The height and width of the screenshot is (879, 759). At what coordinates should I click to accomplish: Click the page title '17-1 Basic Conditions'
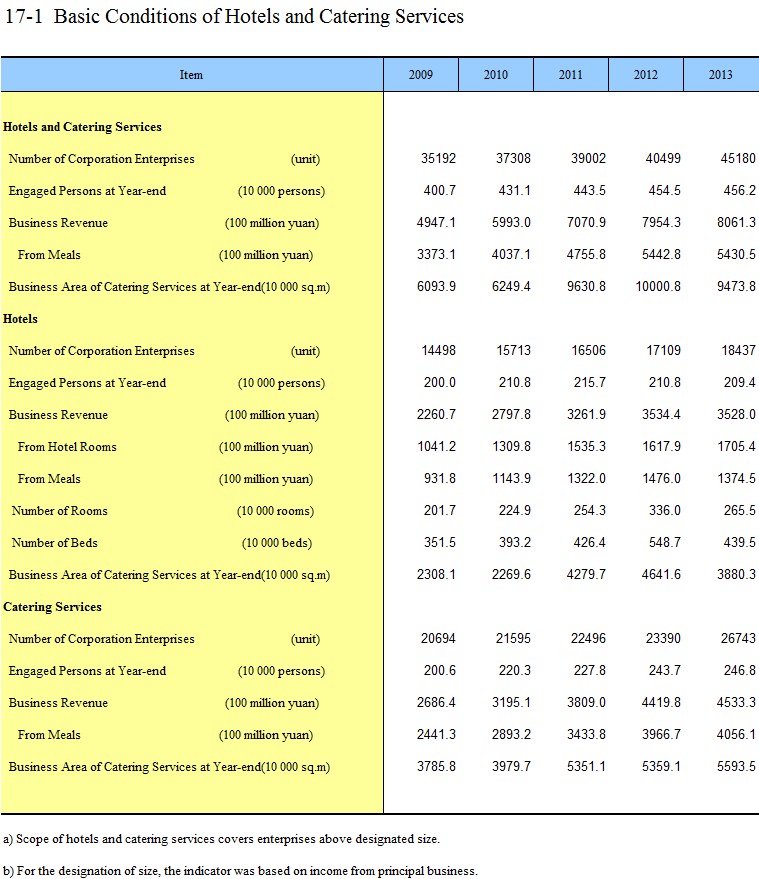tap(233, 17)
